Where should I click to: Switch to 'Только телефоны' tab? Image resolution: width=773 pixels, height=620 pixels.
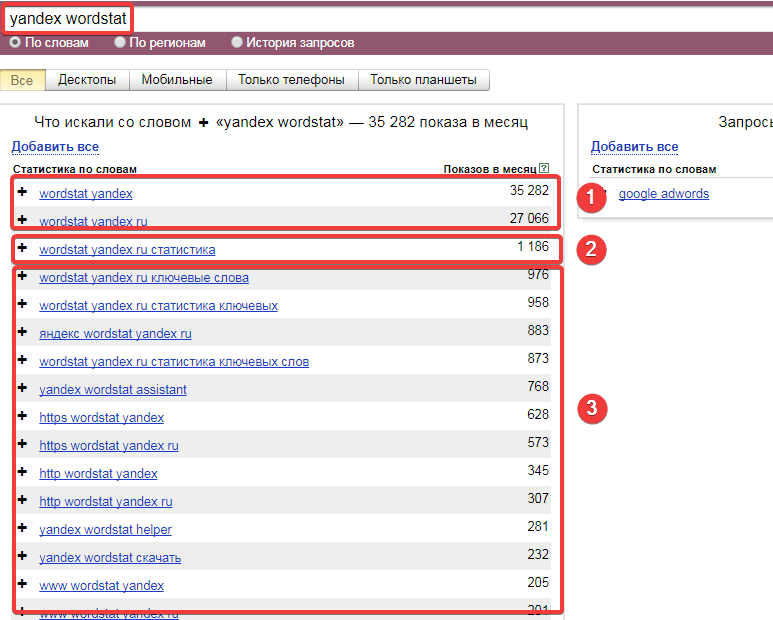pyautogui.click(x=292, y=80)
